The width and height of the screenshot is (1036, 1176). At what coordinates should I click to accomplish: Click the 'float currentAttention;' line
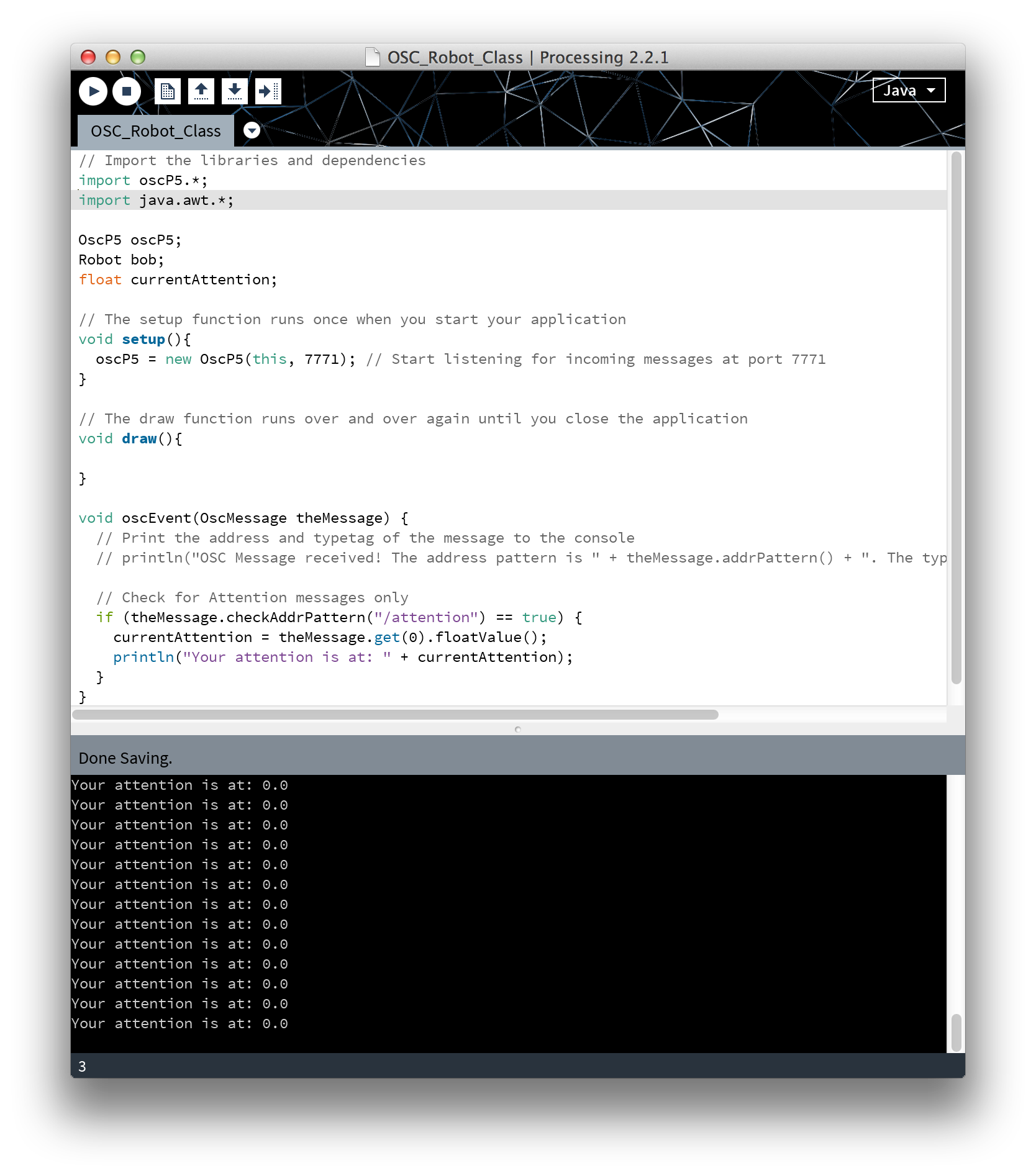[x=178, y=279]
